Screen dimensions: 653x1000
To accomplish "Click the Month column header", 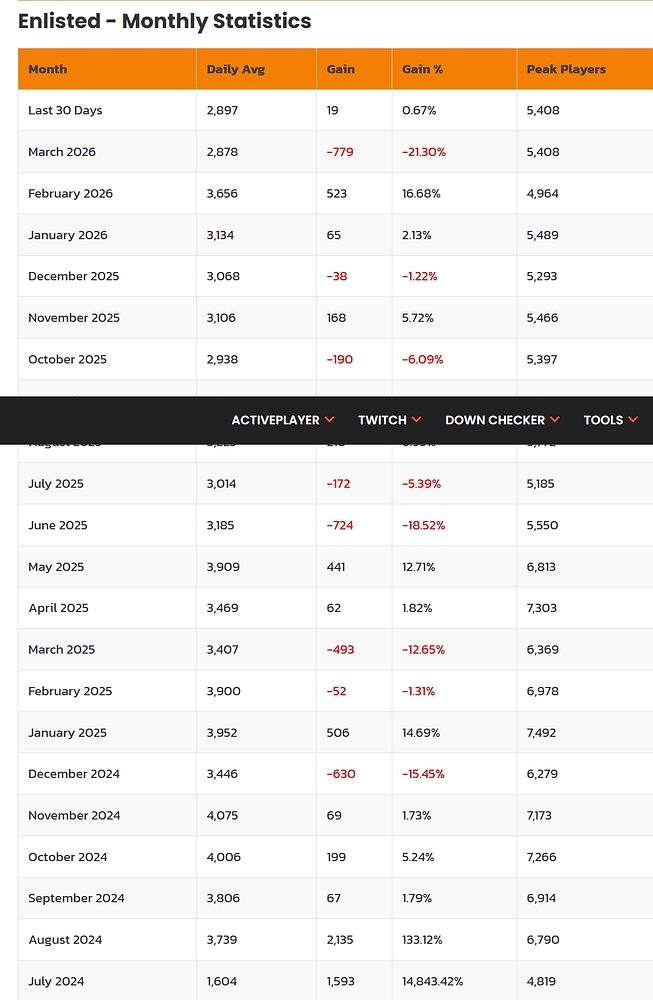I will [x=48, y=69].
